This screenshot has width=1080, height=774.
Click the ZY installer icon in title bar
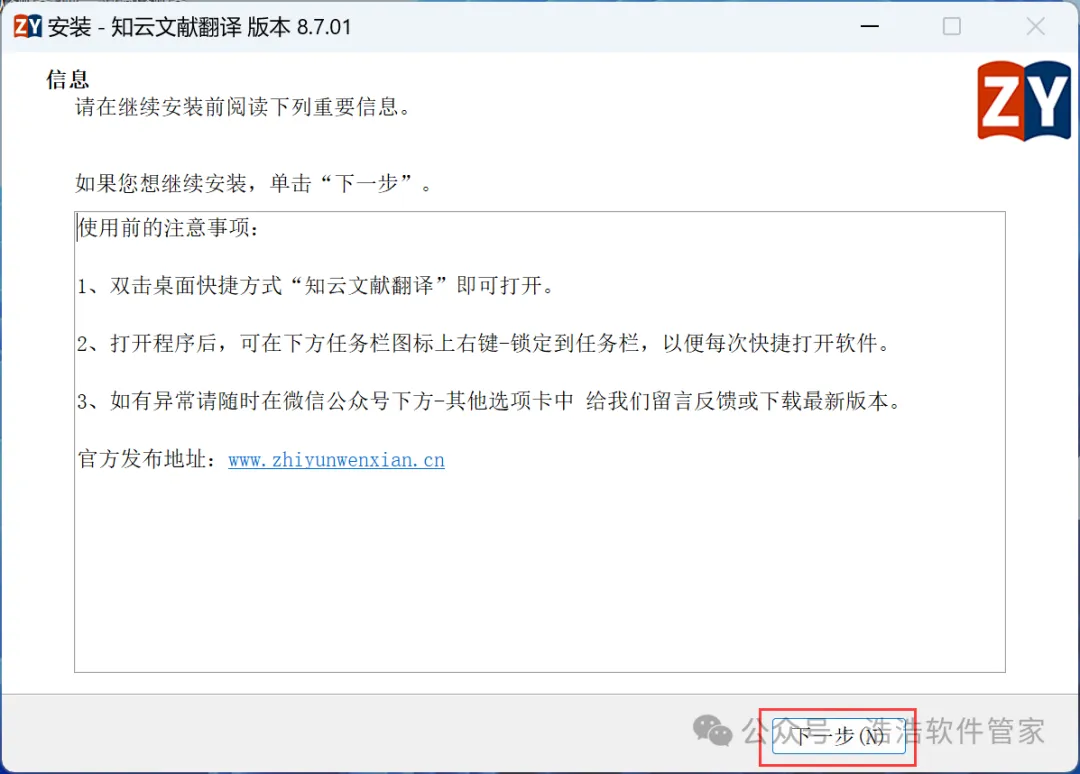point(28,27)
